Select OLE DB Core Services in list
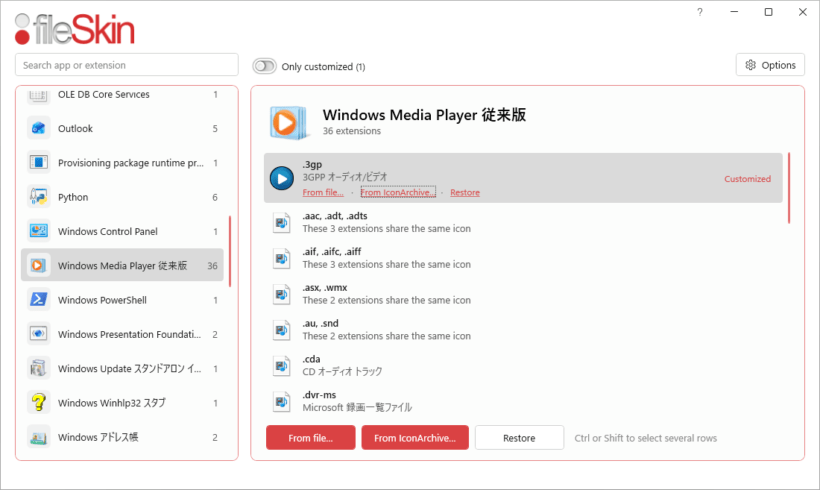 122,95
